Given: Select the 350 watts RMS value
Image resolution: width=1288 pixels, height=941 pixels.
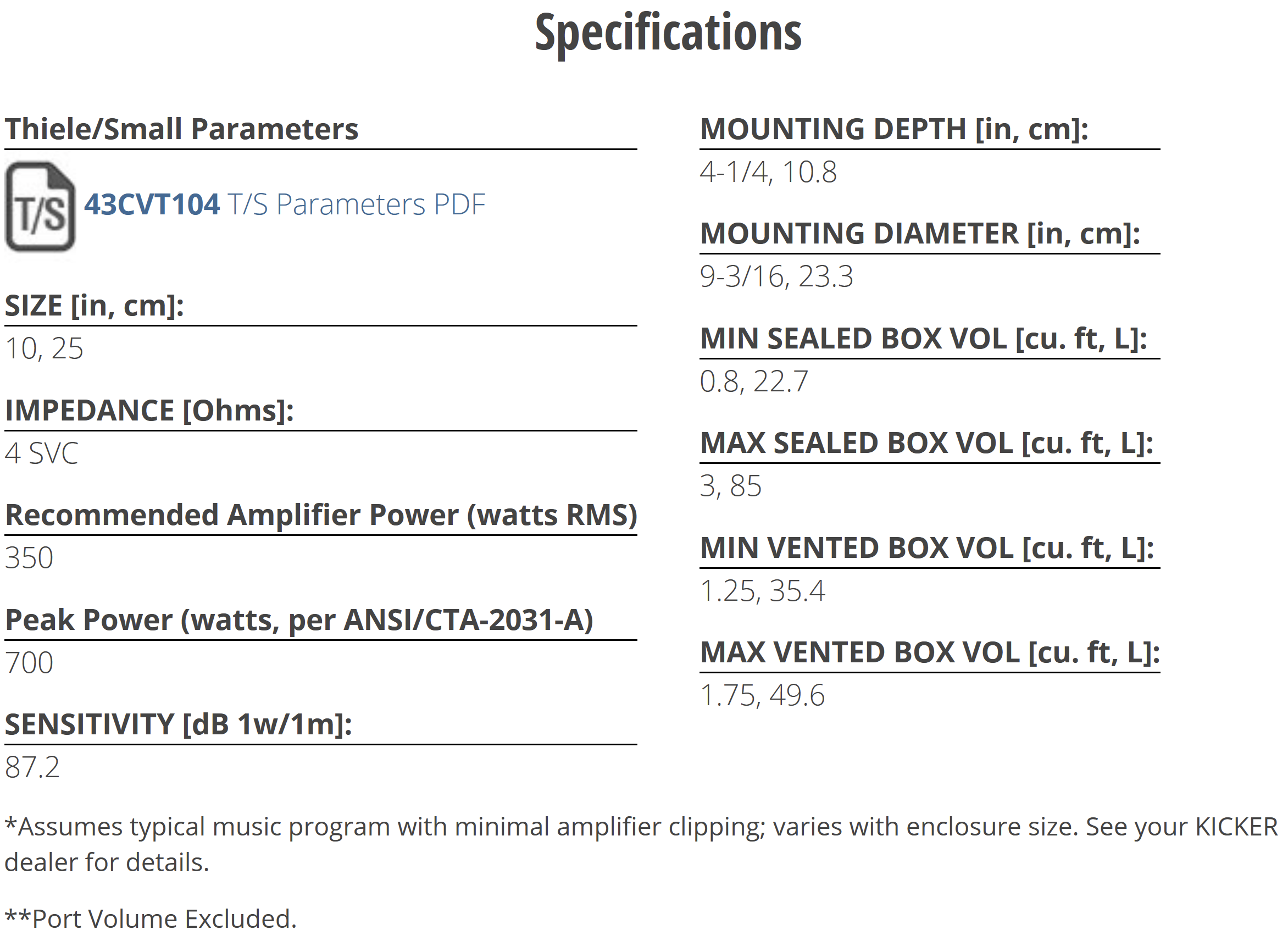Looking at the screenshot, I should pos(29,558).
